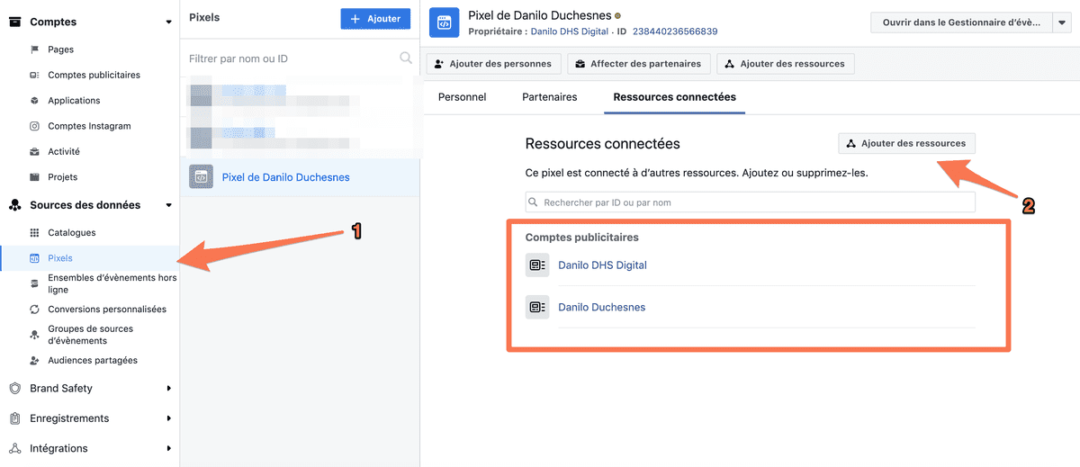Switch to the Personnel tab

point(462,97)
